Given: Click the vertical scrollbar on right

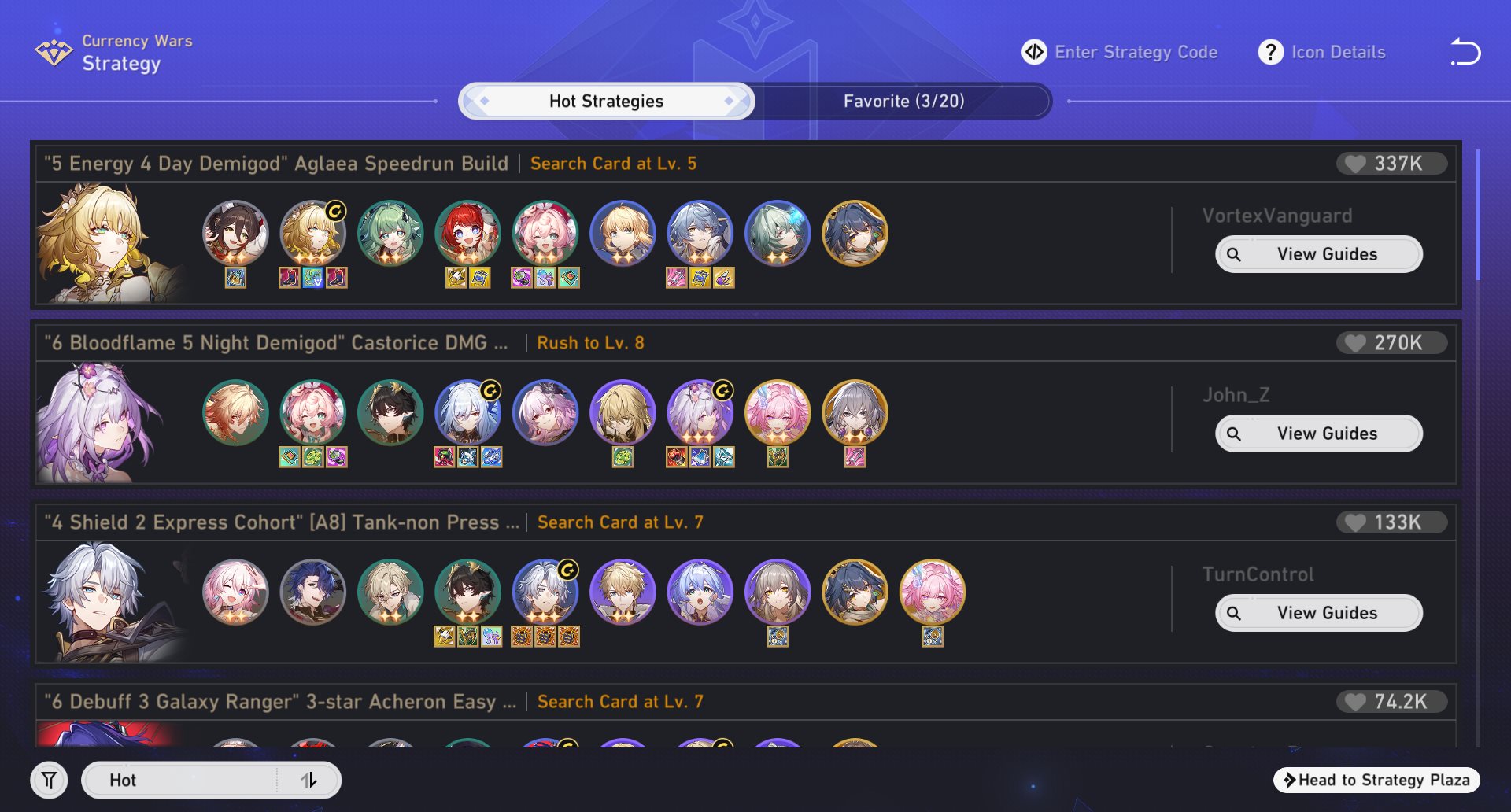Looking at the screenshot, I should (1479, 214).
